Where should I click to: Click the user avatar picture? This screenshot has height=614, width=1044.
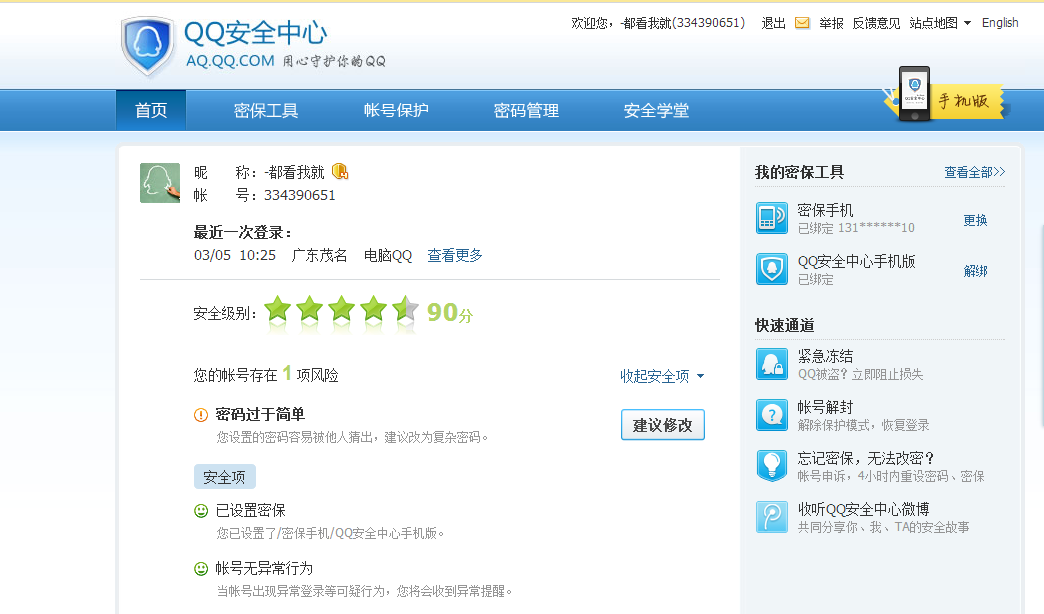[x=160, y=182]
